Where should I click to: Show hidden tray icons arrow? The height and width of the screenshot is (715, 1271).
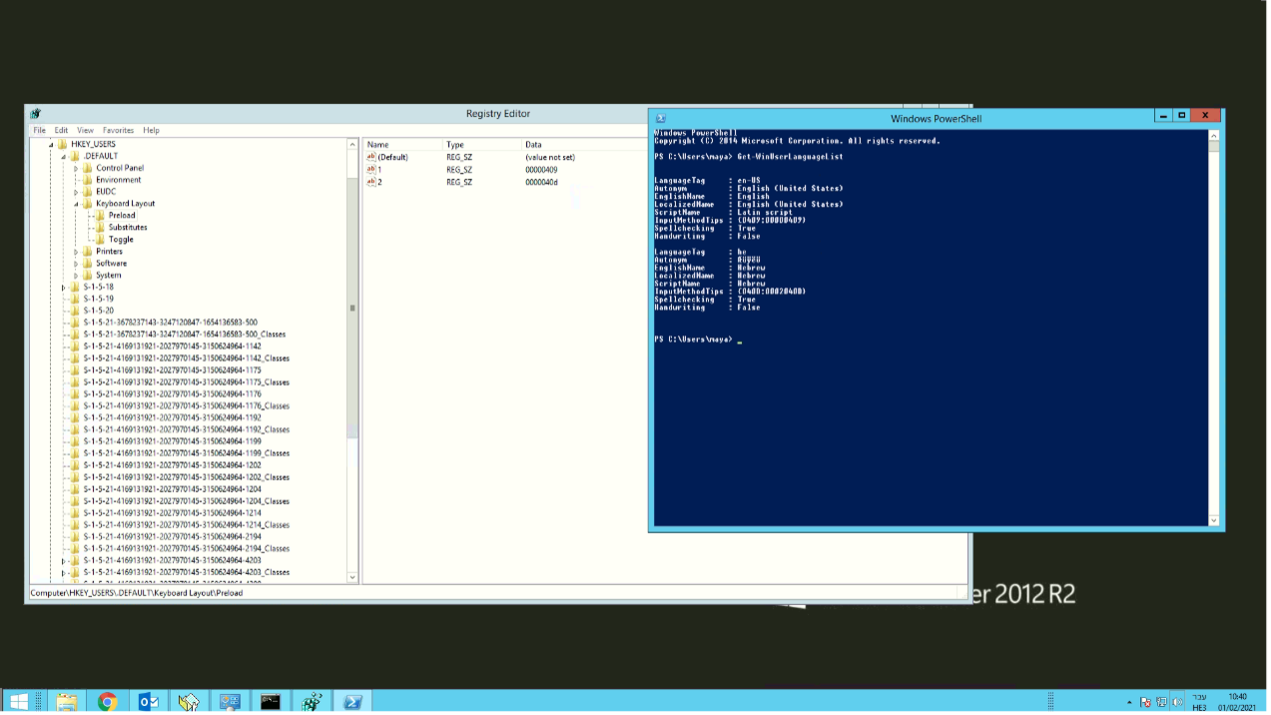click(x=1130, y=703)
